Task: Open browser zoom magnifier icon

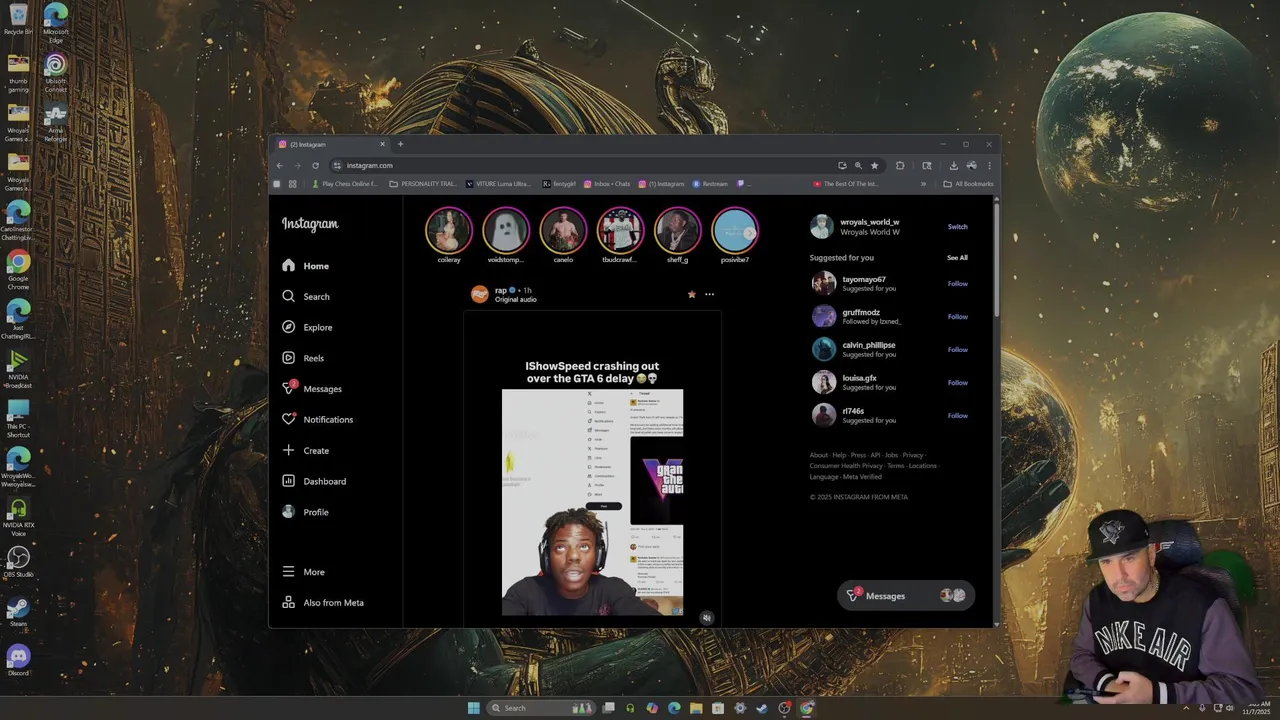Action: click(858, 166)
